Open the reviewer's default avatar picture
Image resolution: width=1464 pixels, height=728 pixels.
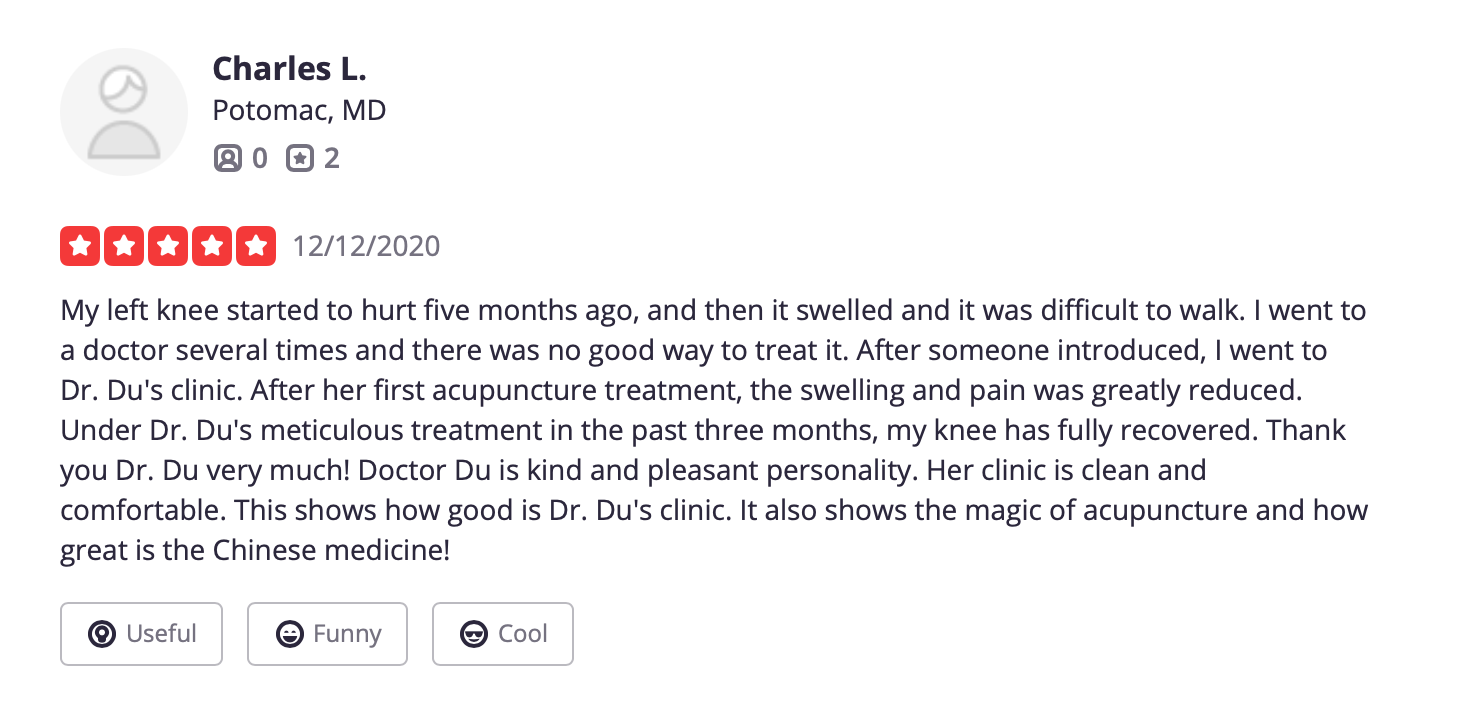coord(124,112)
